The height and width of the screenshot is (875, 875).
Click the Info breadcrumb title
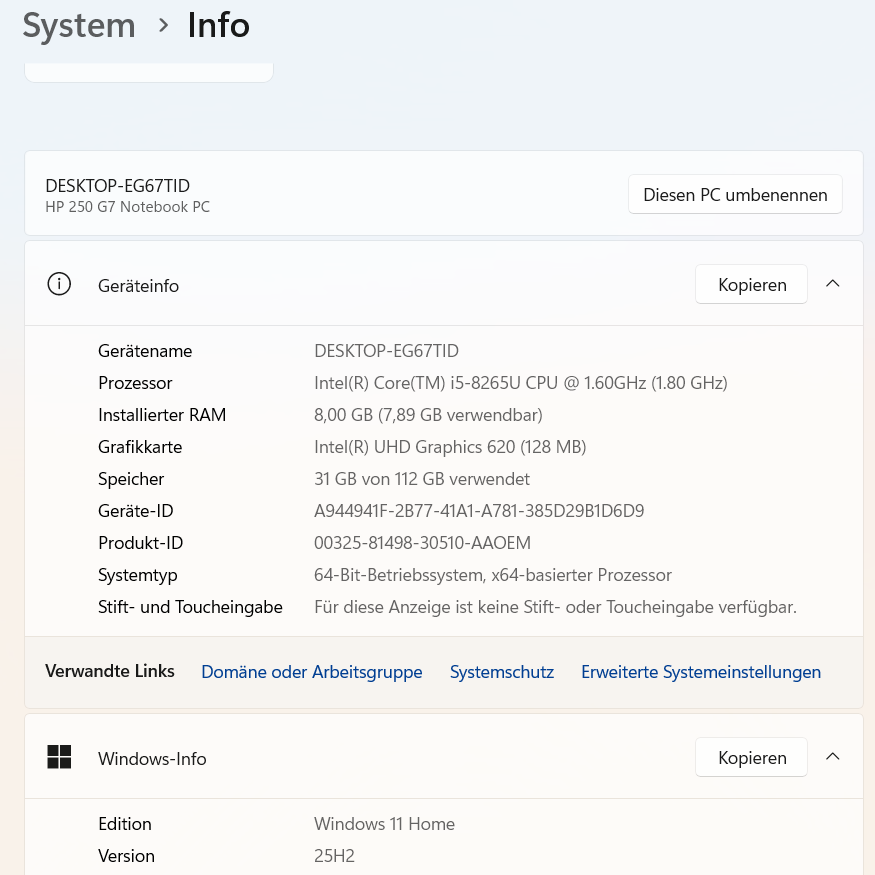pos(218,25)
